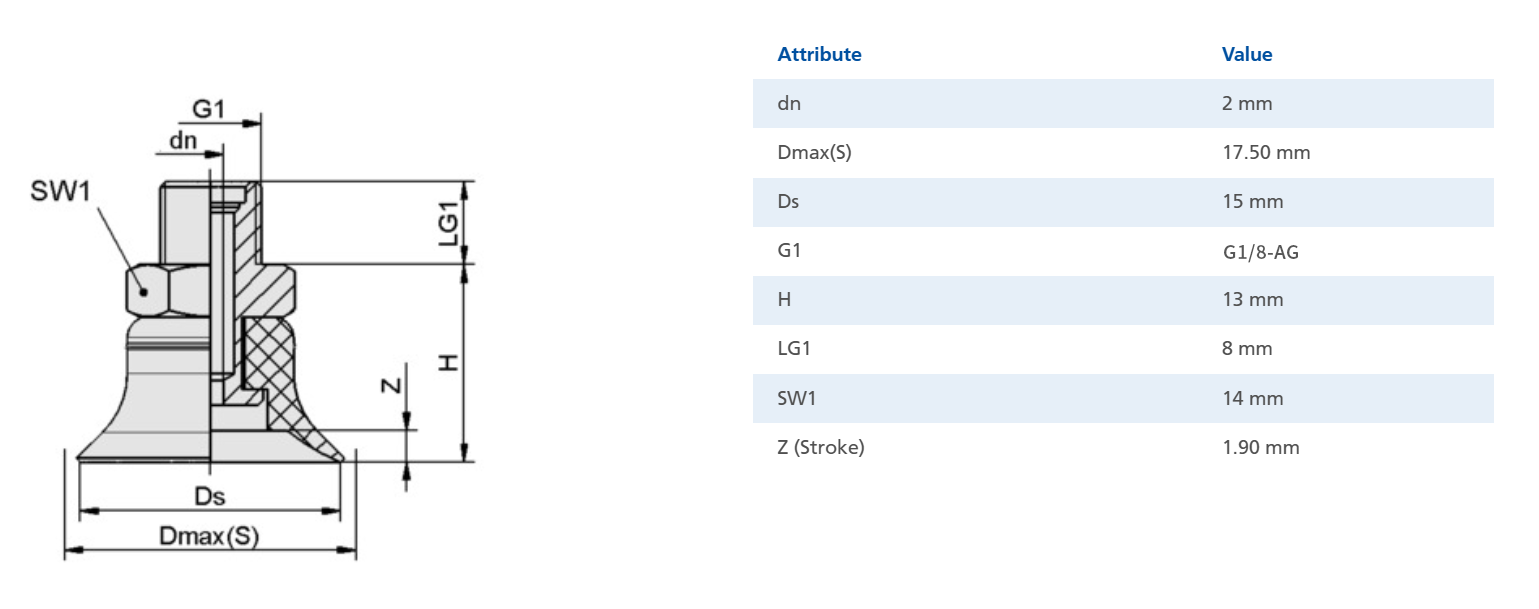Click the LG1 vertical label on the drawing
Image resolution: width=1539 pixels, height=609 pixels.
(x=449, y=223)
